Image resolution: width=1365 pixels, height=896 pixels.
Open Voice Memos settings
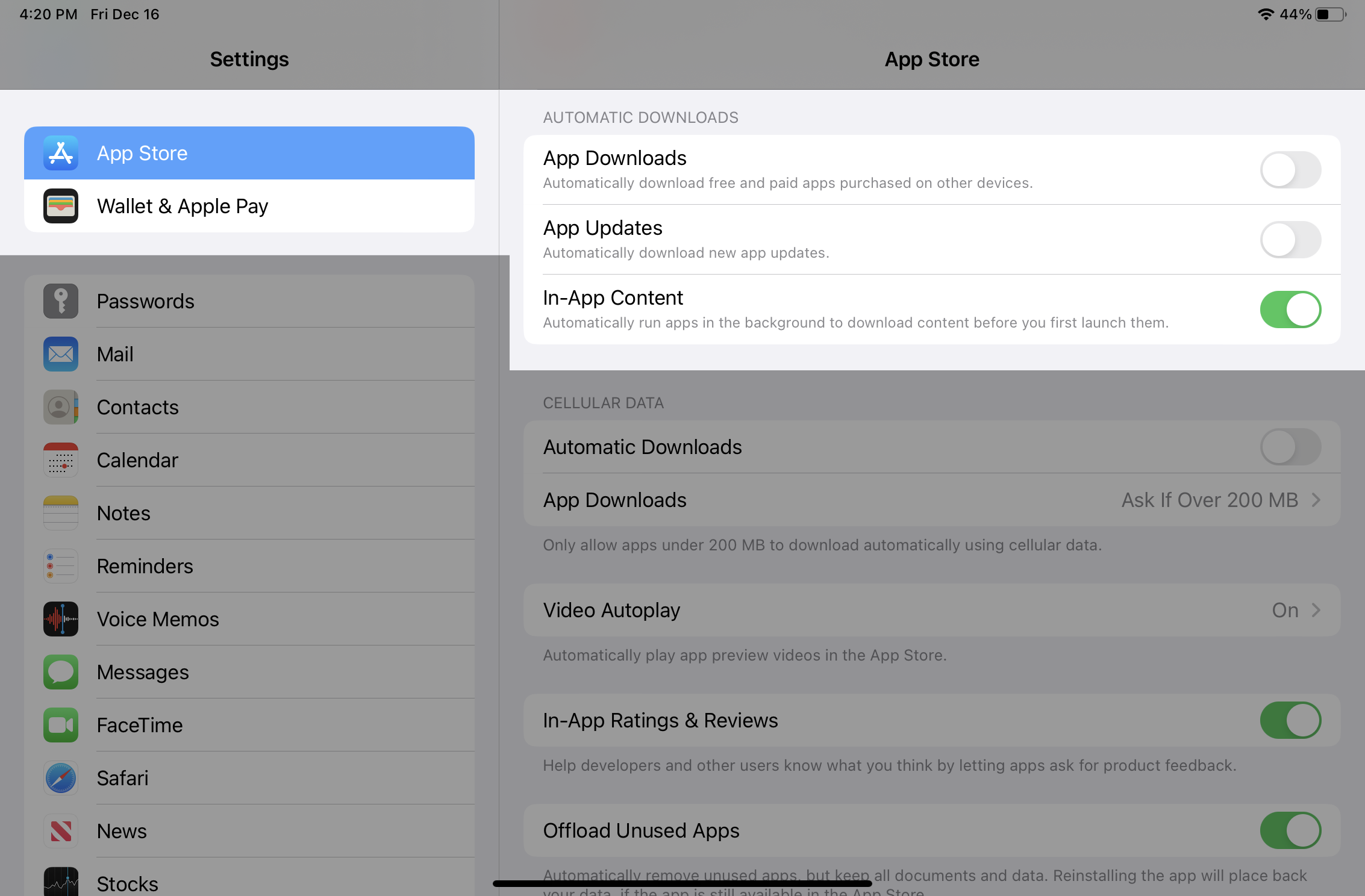pos(249,619)
